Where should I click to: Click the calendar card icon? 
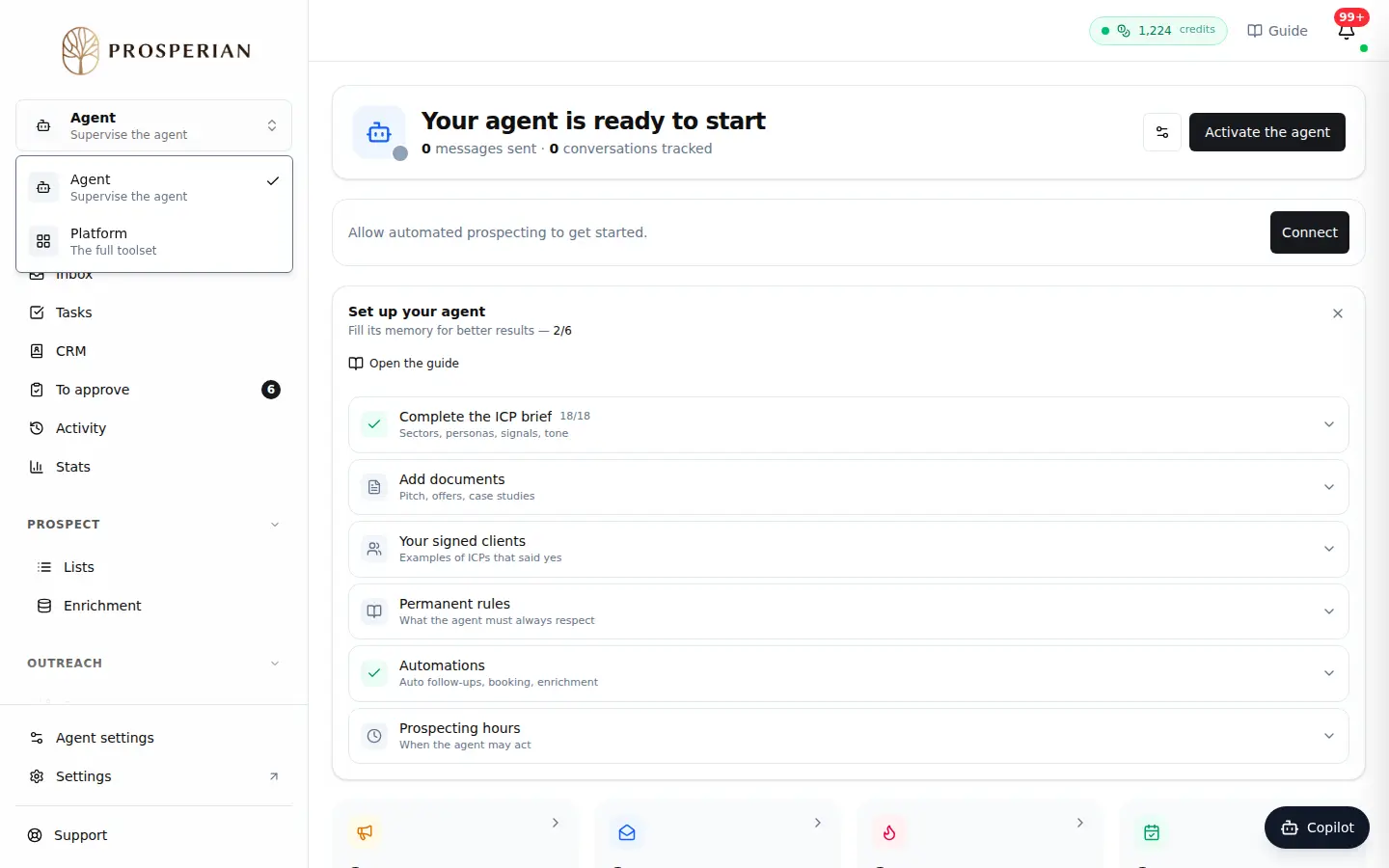point(1152,832)
